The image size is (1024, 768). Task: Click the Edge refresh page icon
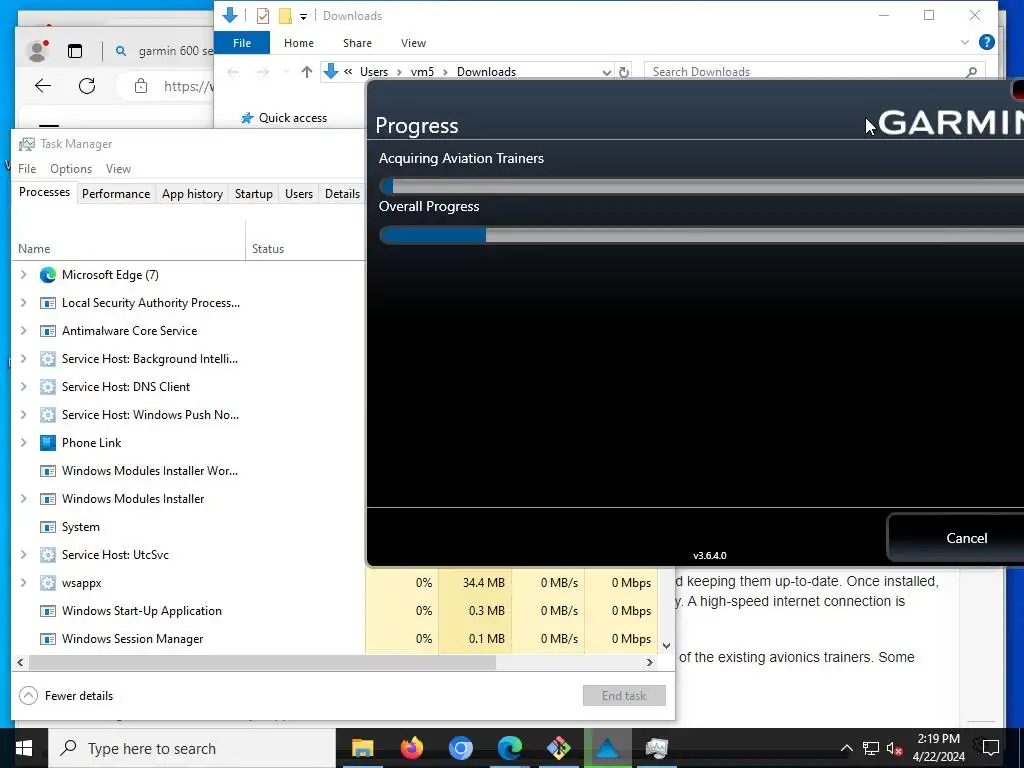(87, 86)
